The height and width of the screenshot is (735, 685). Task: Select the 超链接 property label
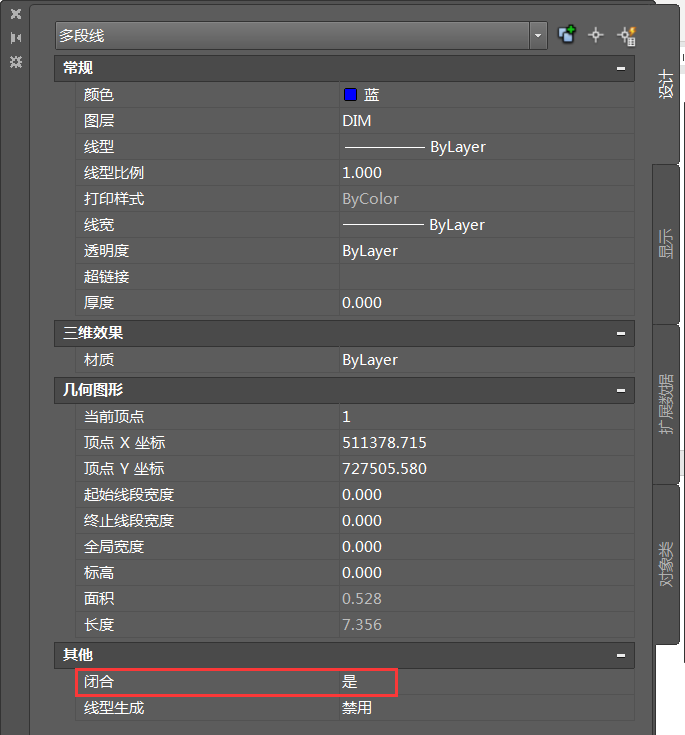pyautogui.click(x=106, y=277)
